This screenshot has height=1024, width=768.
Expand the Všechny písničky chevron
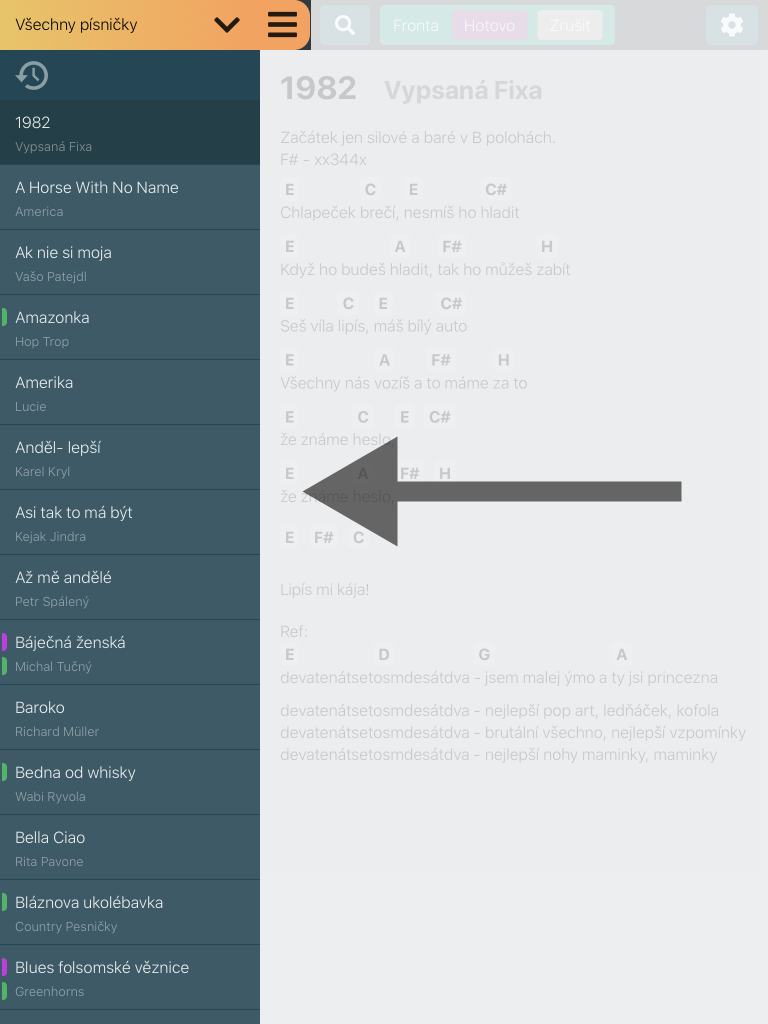pyautogui.click(x=227, y=25)
